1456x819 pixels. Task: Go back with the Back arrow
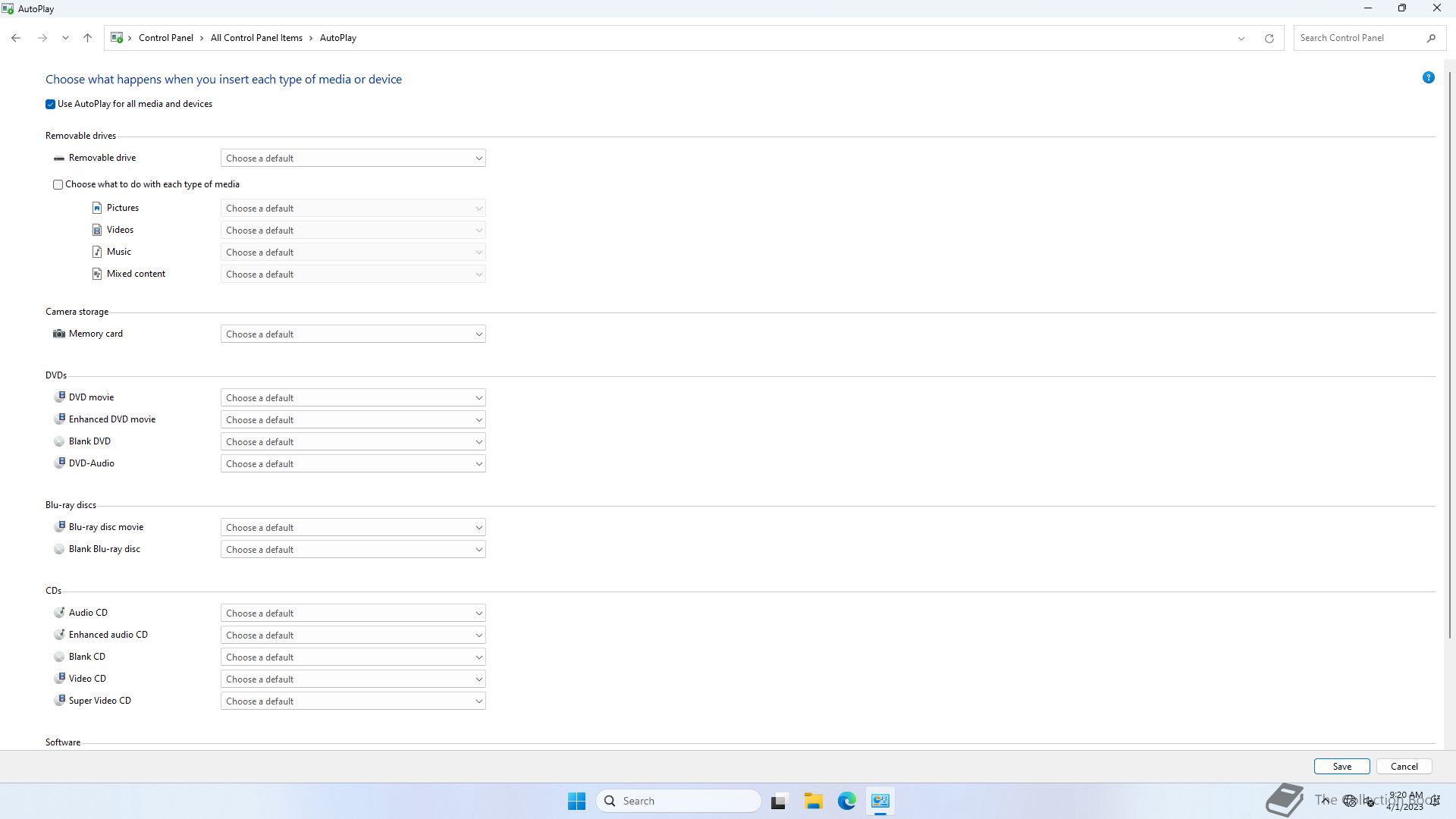[x=16, y=38]
